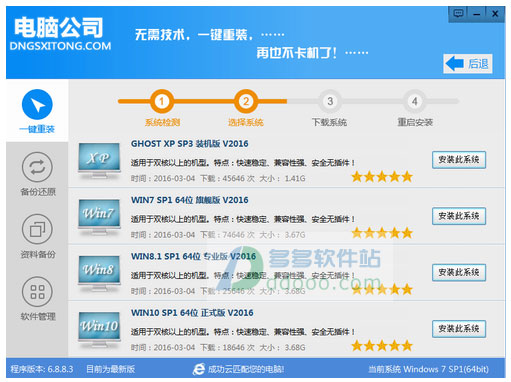Screen dimensions: 511x382
Task: Click Win7 size 3.67G text
Action: [282, 235]
